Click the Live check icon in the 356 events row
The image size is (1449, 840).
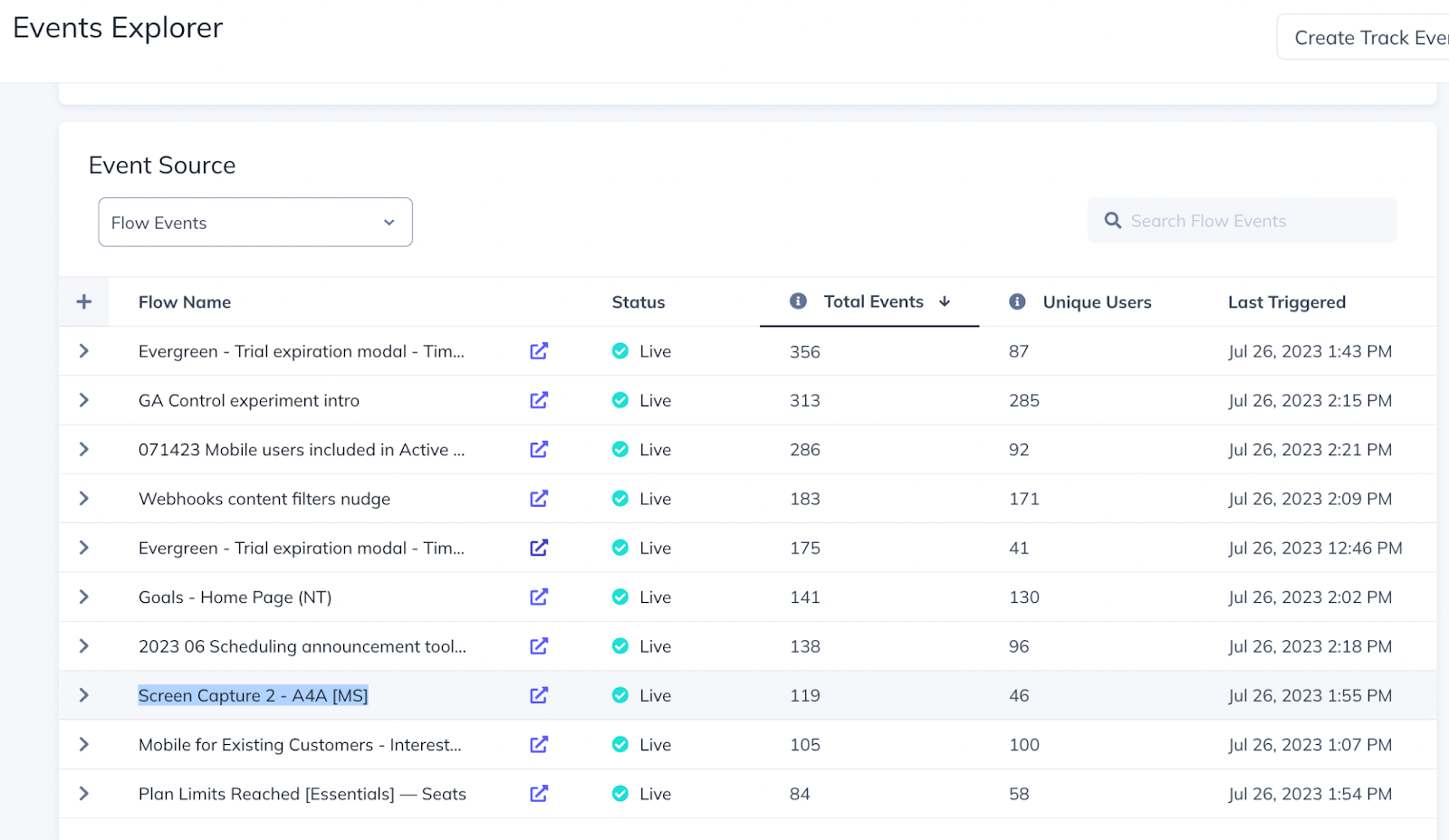620,351
